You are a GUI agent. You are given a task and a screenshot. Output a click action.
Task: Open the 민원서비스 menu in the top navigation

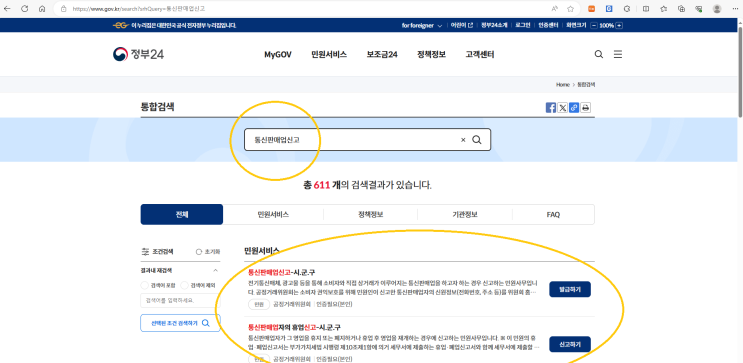click(329, 54)
